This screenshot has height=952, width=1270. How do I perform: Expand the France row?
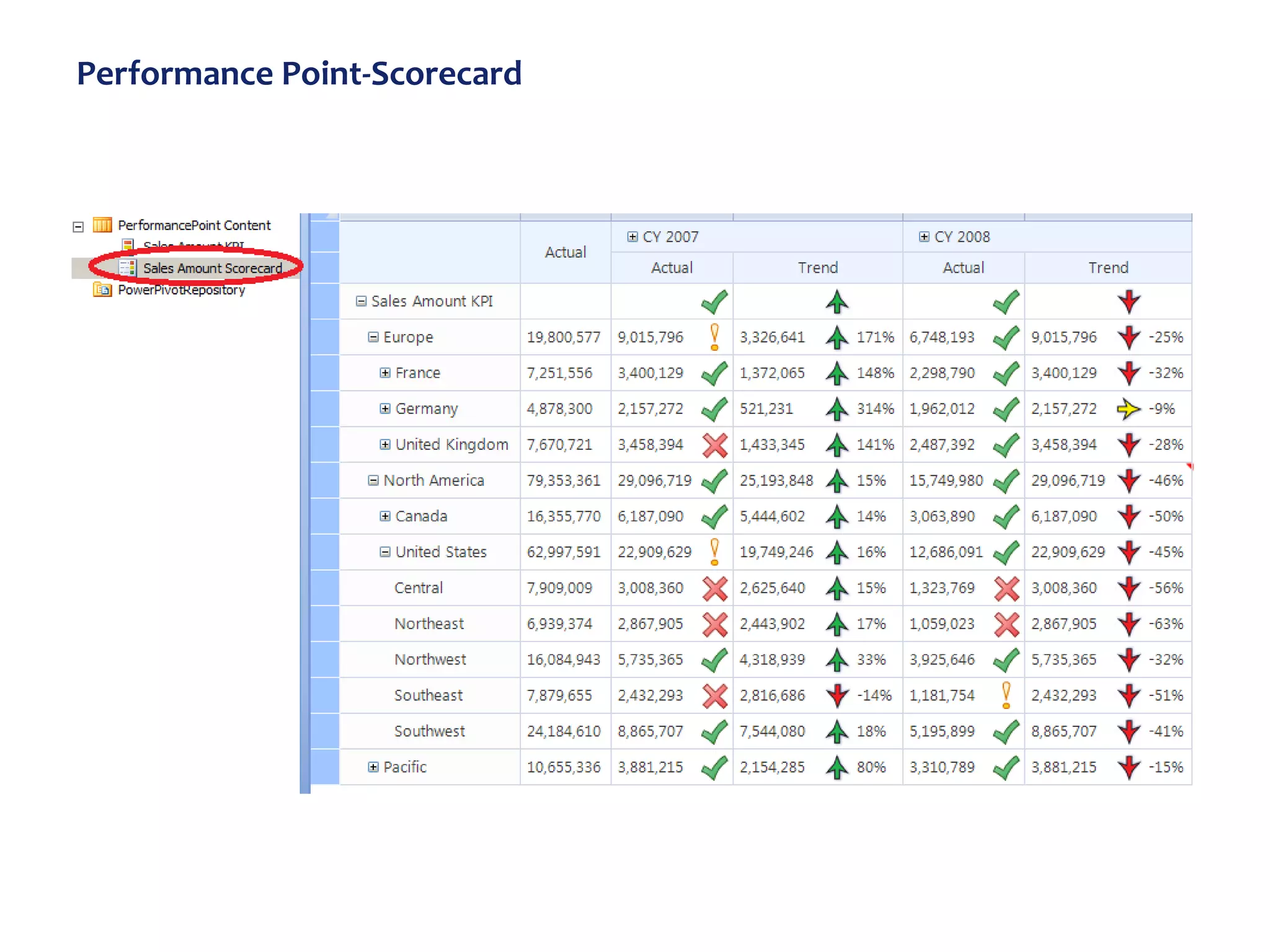click(385, 372)
